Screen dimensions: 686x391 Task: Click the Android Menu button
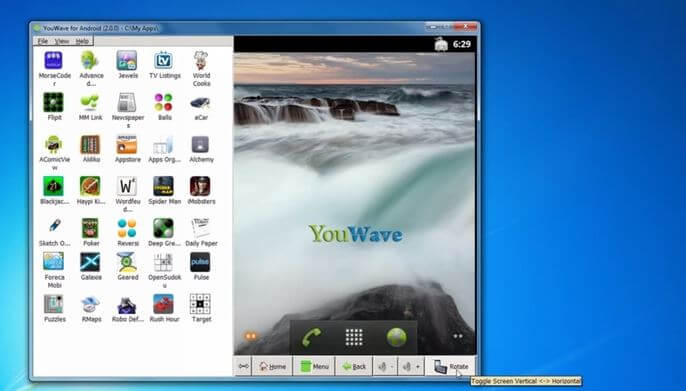pos(314,367)
